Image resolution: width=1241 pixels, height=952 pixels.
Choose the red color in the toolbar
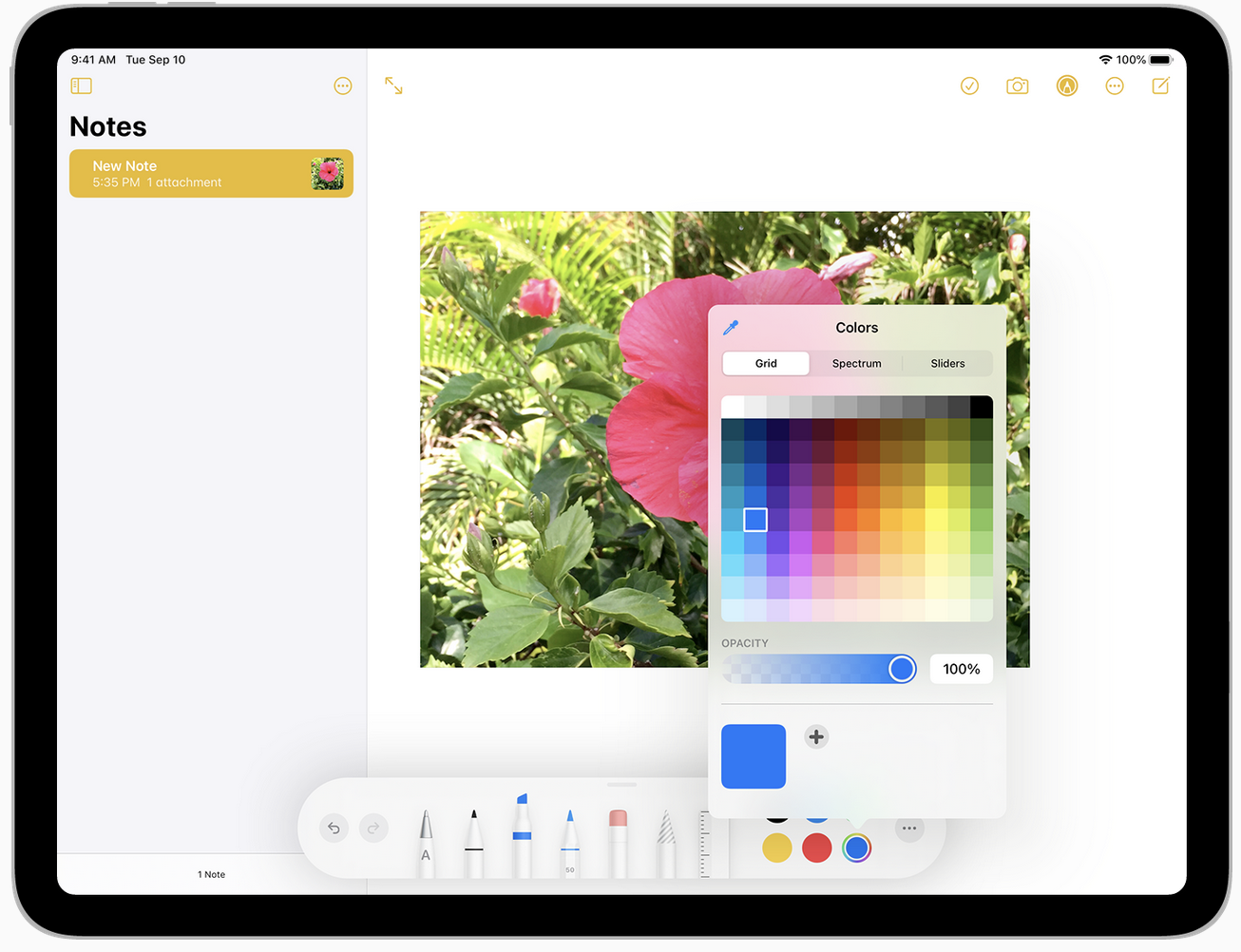(817, 847)
